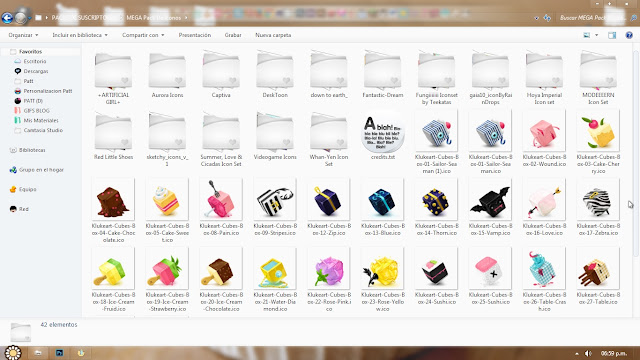The width and height of the screenshot is (640, 360).
Task: Open the Incluir en biblioteca dropdown
Action: pyautogui.click(x=80, y=35)
